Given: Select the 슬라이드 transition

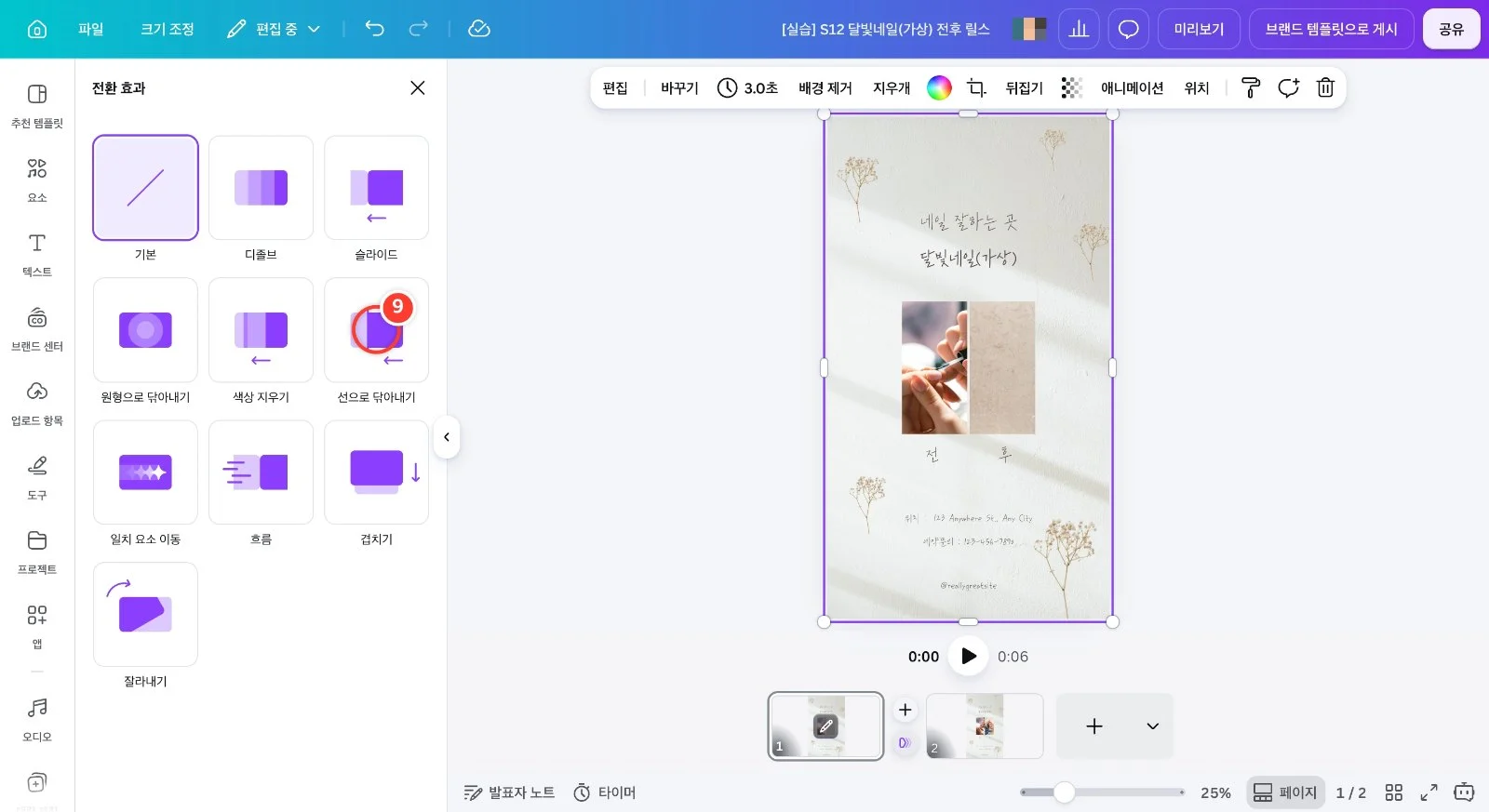Looking at the screenshot, I should click(376, 188).
